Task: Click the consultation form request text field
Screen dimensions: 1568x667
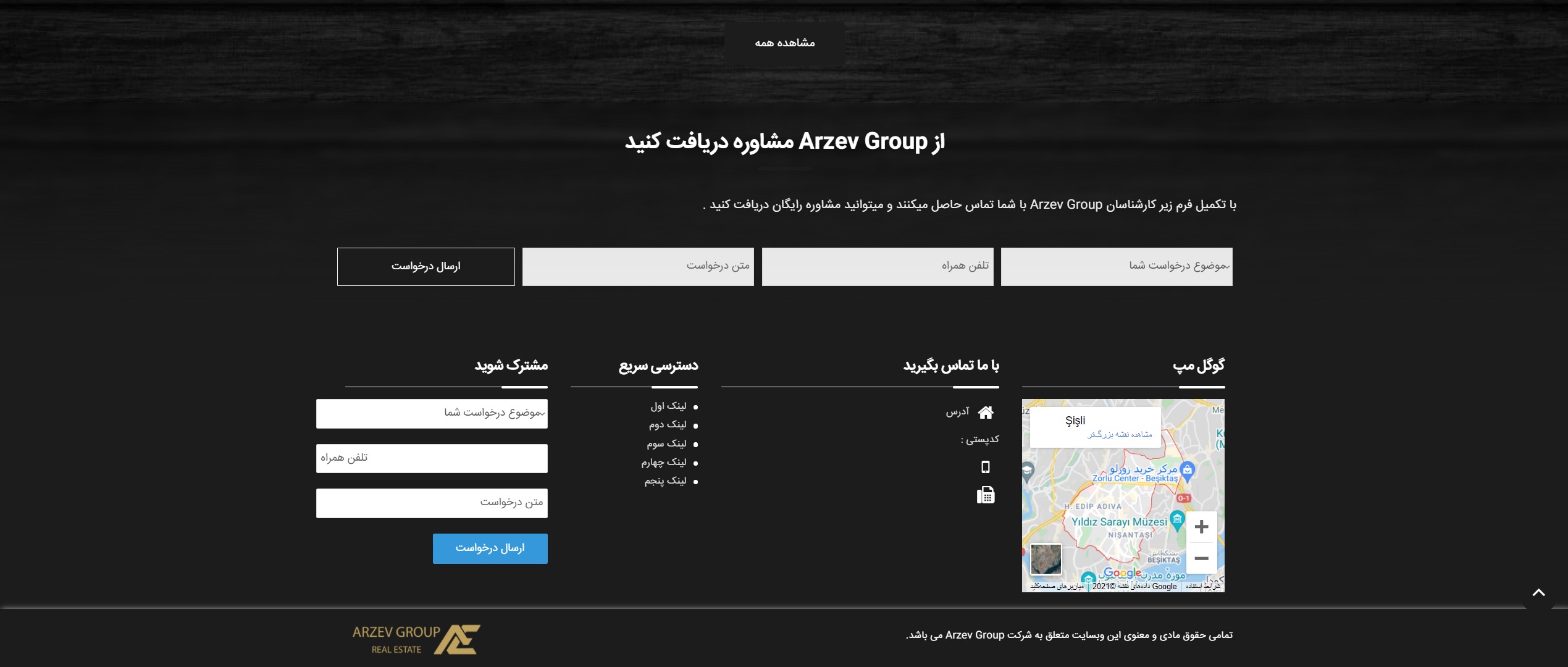Action: [x=638, y=267]
